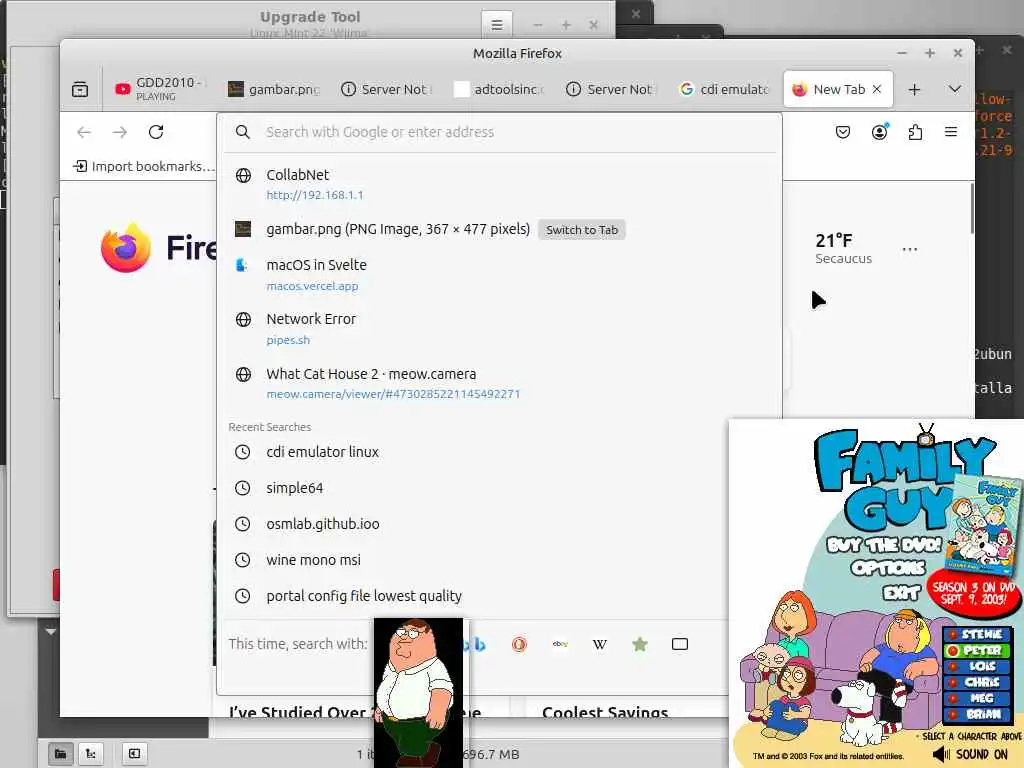
Task: Toggle Sound On speaker in Family Guy window
Action: point(972,754)
